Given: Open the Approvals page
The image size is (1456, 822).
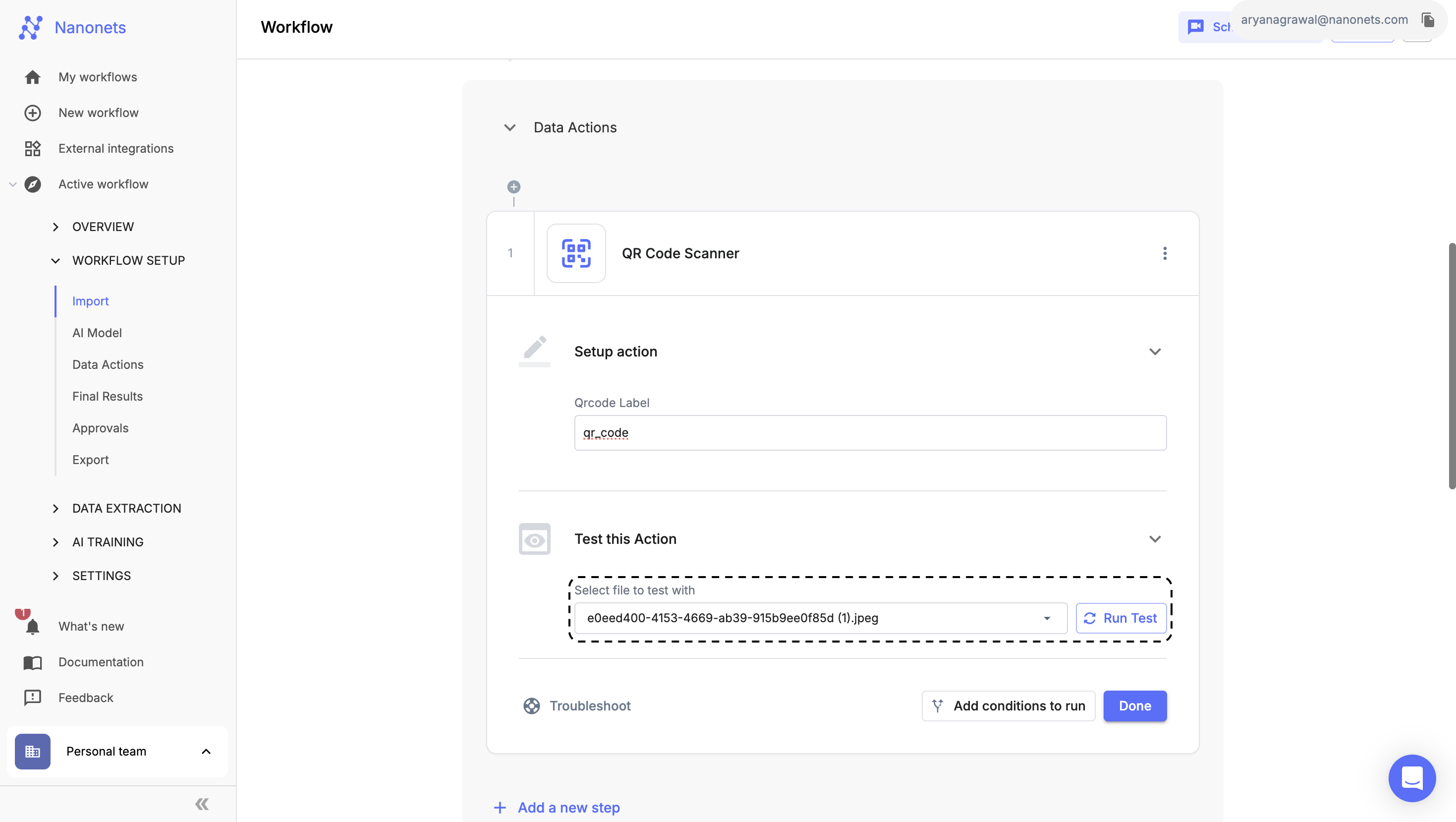Looking at the screenshot, I should 100,428.
